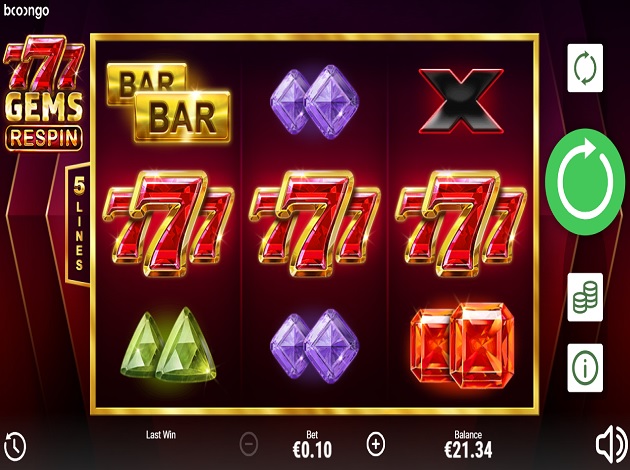Click the bottom purple diamond gems

click(314, 346)
